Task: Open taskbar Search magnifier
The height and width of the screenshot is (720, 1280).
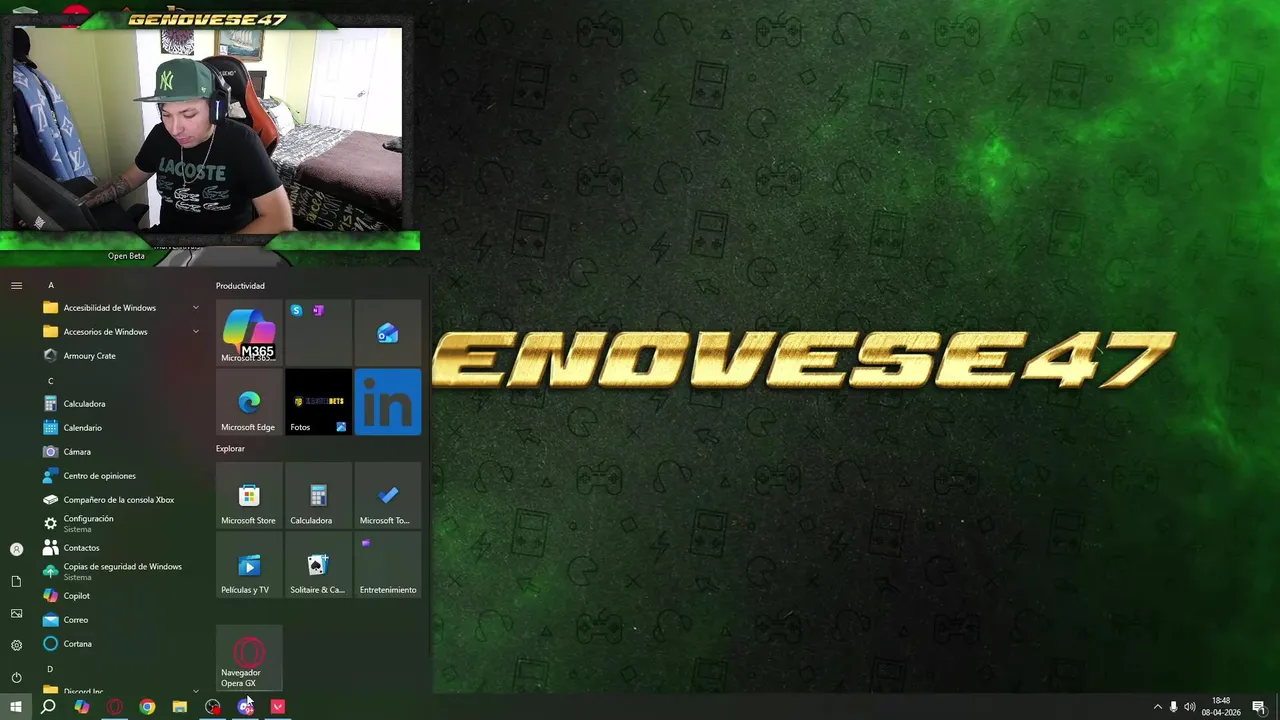Action: click(x=48, y=707)
